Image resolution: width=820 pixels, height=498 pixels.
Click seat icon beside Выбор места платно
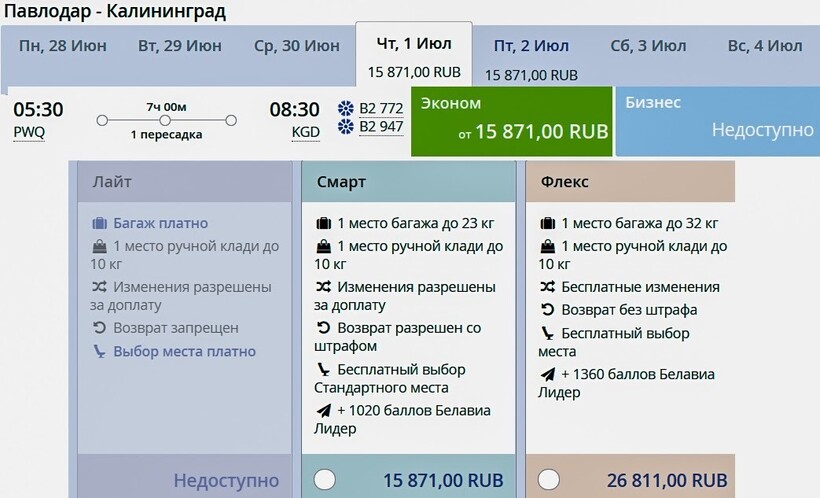pos(99,352)
